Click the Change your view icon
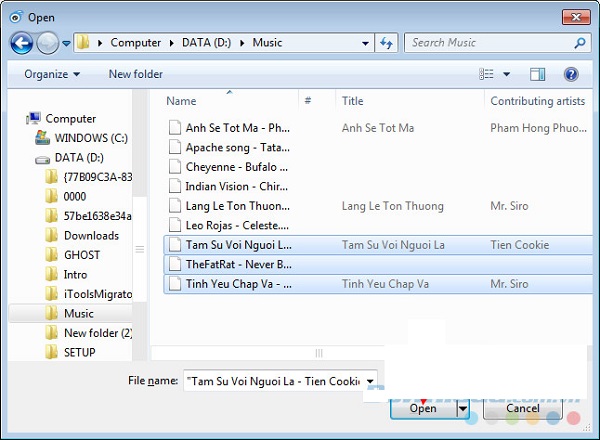Image resolution: width=600 pixels, height=440 pixels. (486, 74)
